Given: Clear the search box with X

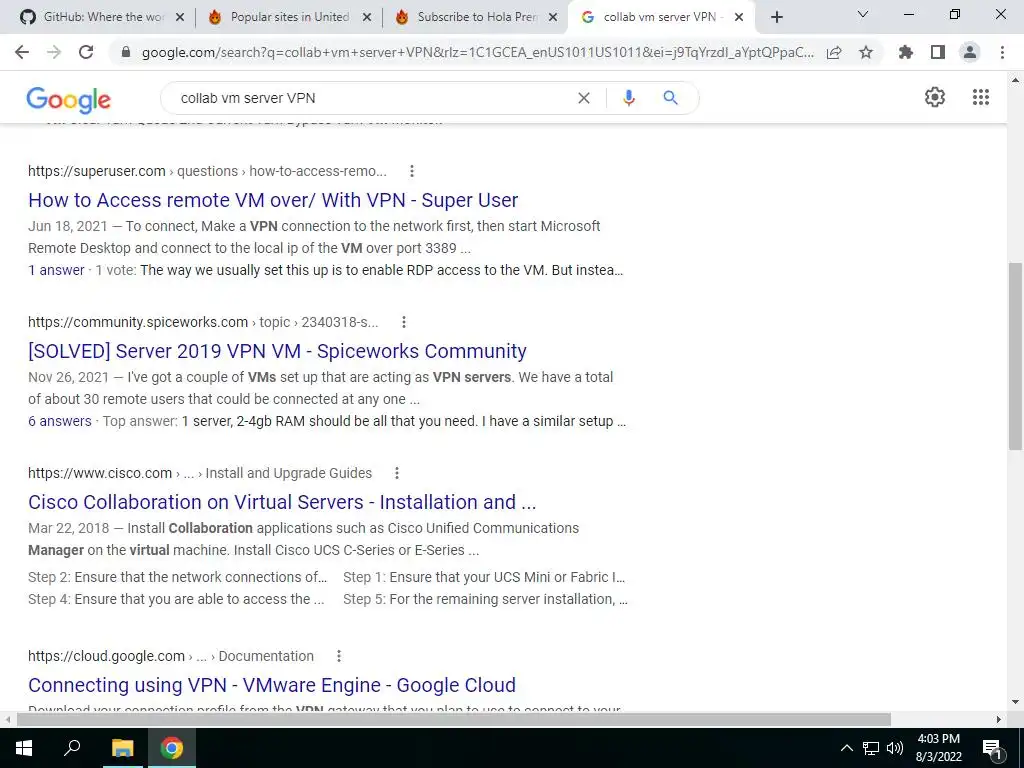Looking at the screenshot, I should [x=584, y=98].
